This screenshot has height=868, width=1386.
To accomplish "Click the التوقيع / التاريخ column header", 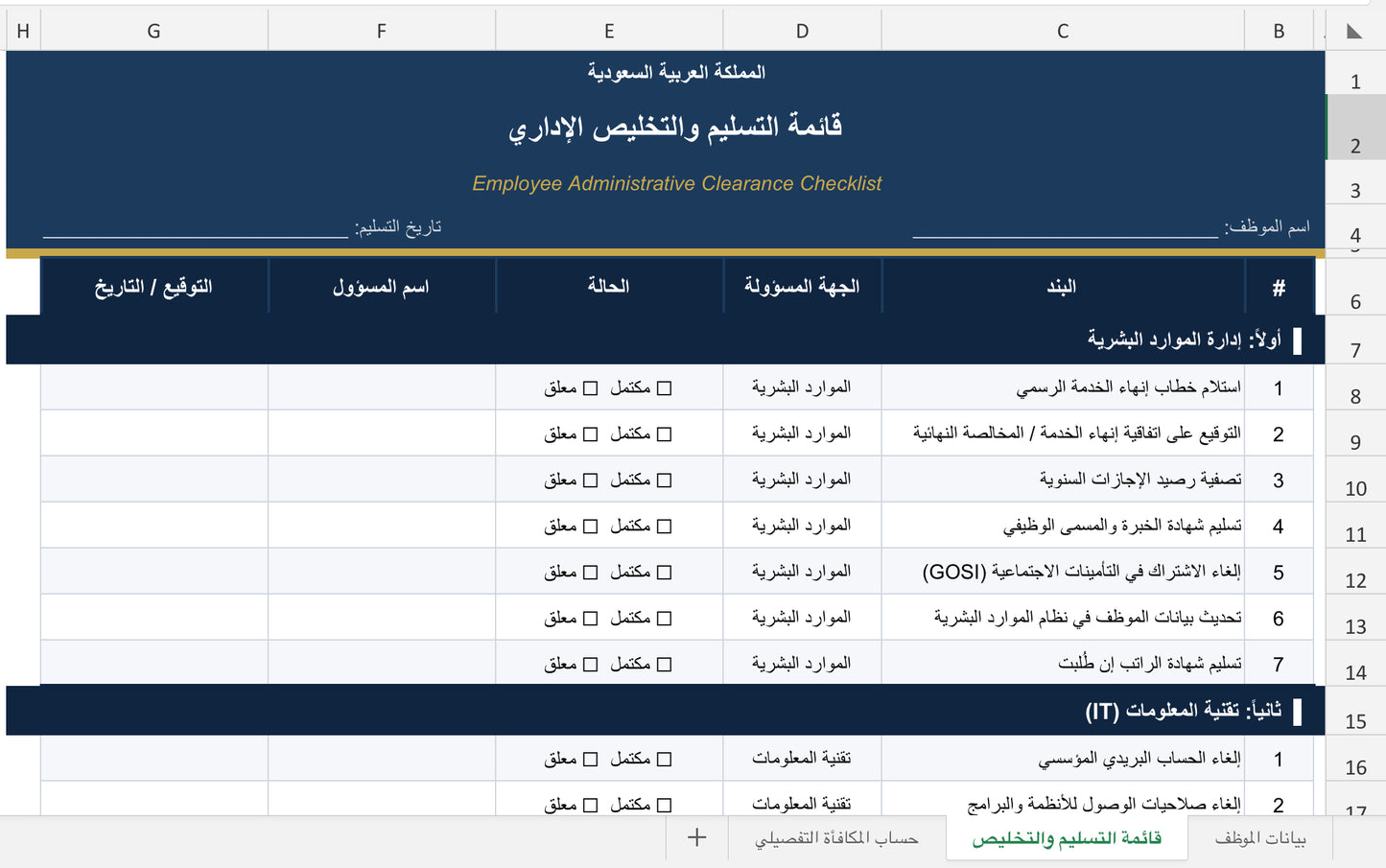I will (153, 286).
